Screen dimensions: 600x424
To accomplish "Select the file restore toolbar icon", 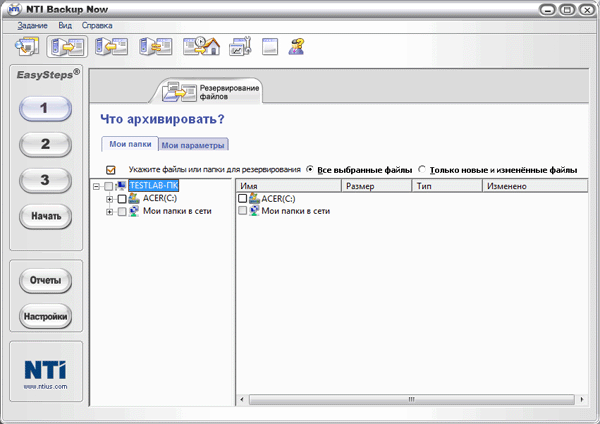I will pyautogui.click(x=111, y=47).
